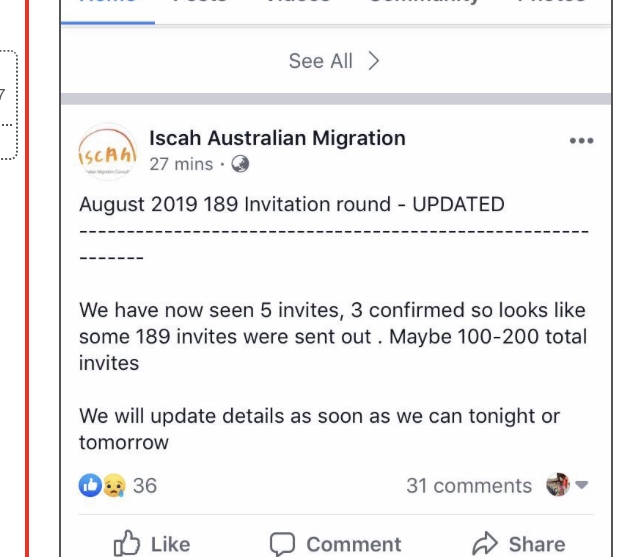The height and width of the screenshot is (557, 639).
Task: Switch to the Community tab
Action: pyautogui.click(x=423, y=3)
